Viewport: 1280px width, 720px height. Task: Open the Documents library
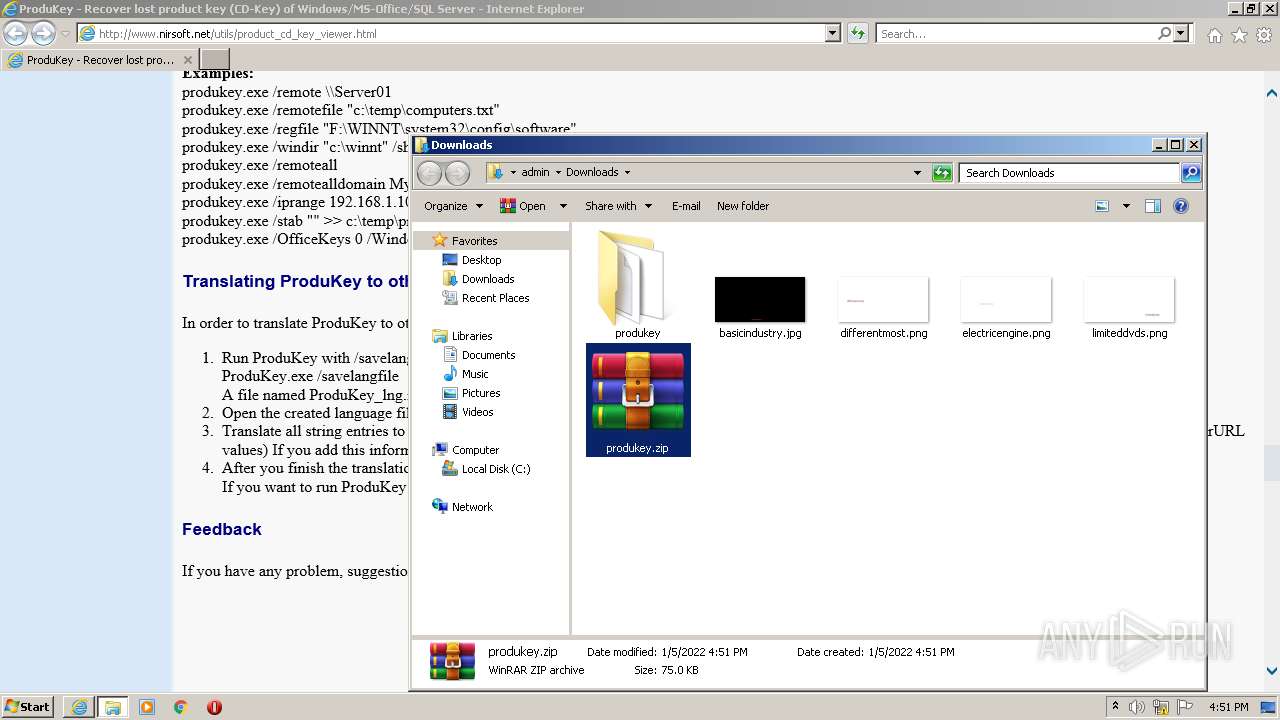tap(488, 355)
